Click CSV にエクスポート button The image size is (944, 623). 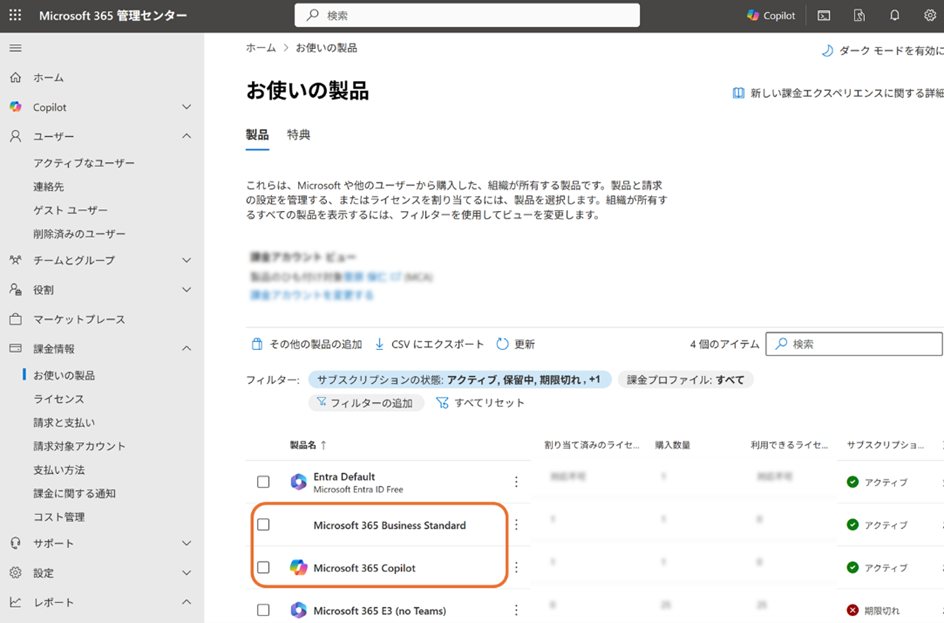(429, 344)
